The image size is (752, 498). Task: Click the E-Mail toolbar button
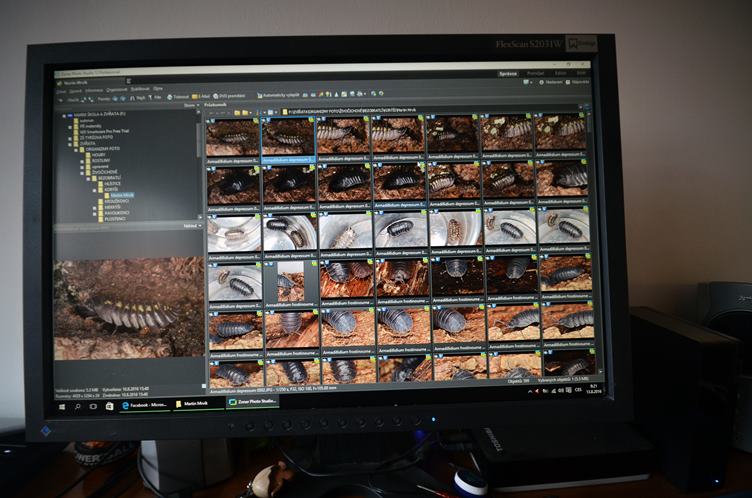(201, 96)
